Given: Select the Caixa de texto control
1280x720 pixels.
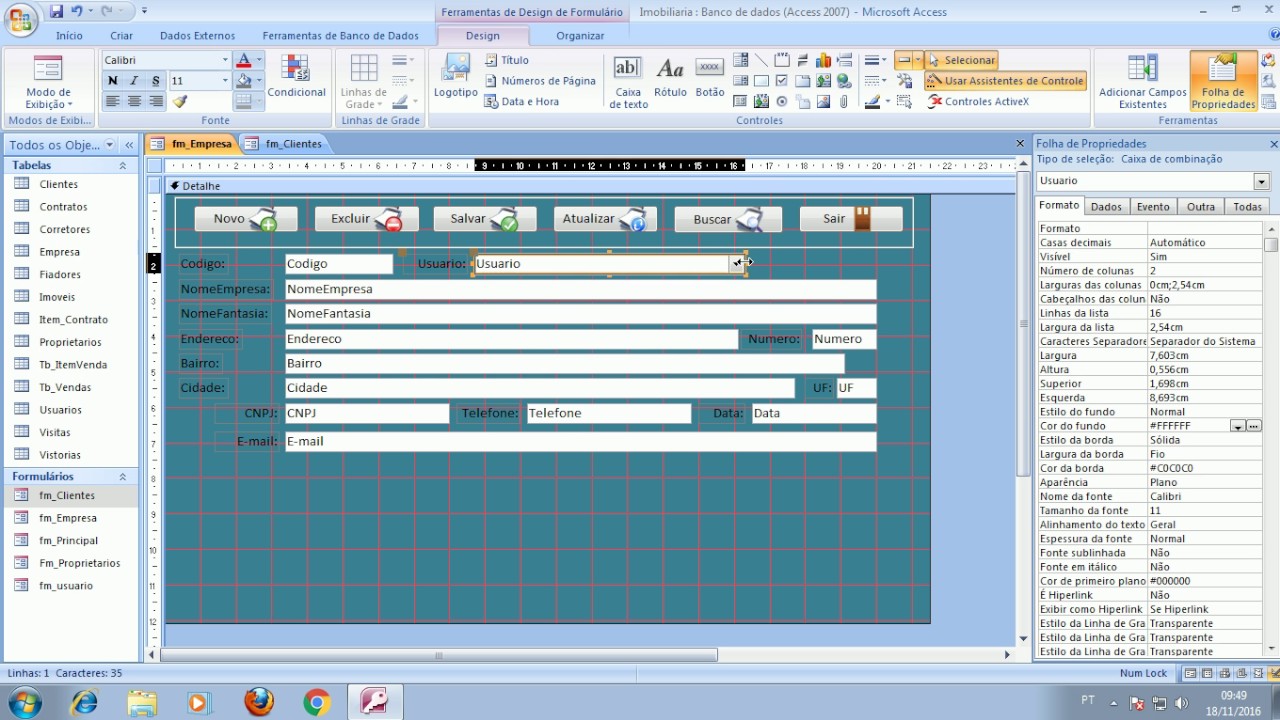Looking at the screenshot, I should tap(628, 82).
